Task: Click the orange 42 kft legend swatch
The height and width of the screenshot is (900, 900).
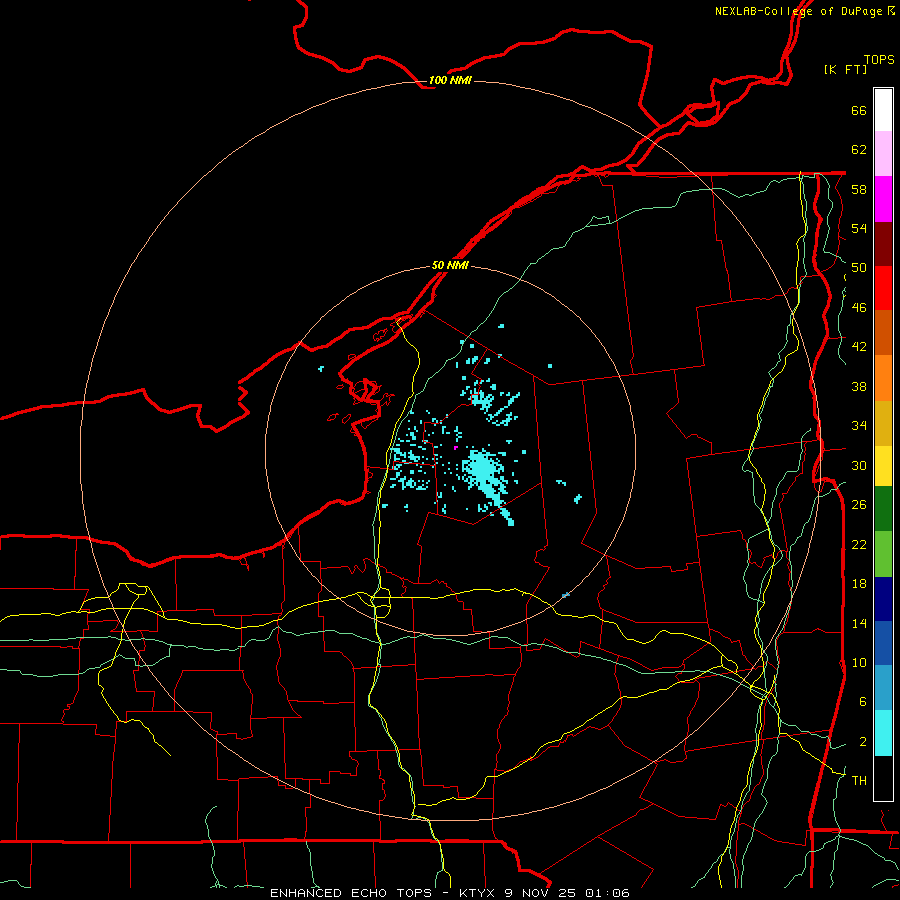Action: (883, 378)
